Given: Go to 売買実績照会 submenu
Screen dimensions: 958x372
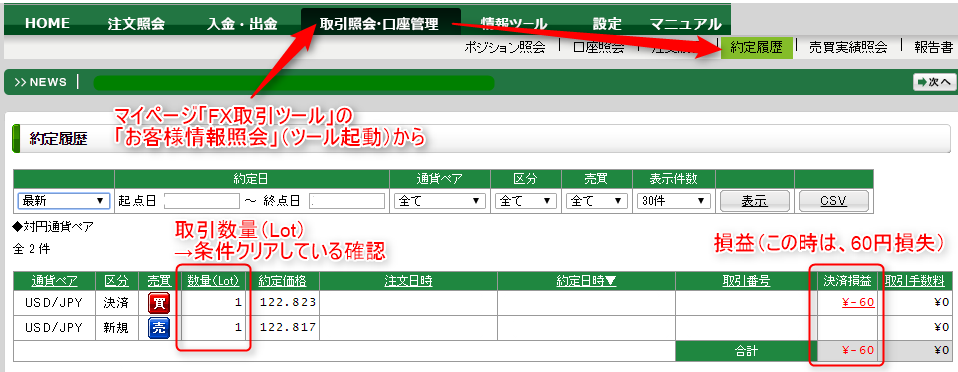Looking at the screenshot, I should click(848, 48).
